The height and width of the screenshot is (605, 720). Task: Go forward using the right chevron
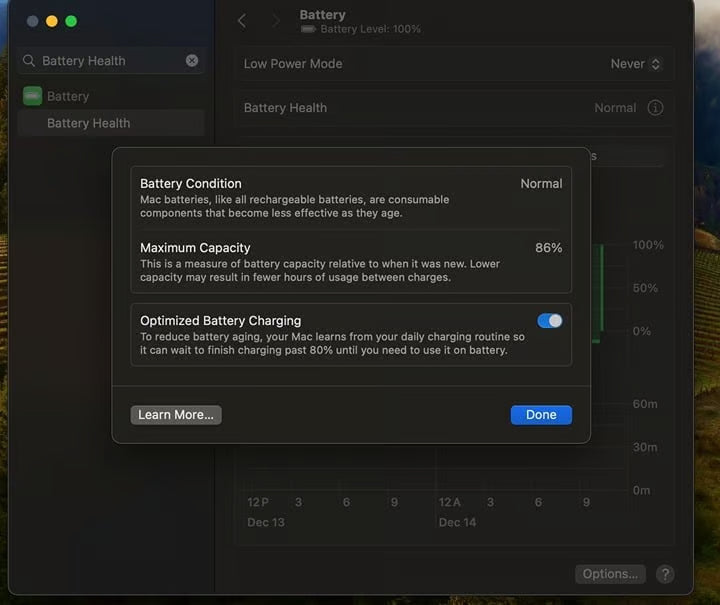pyautogui.click(x=276, y=21)
